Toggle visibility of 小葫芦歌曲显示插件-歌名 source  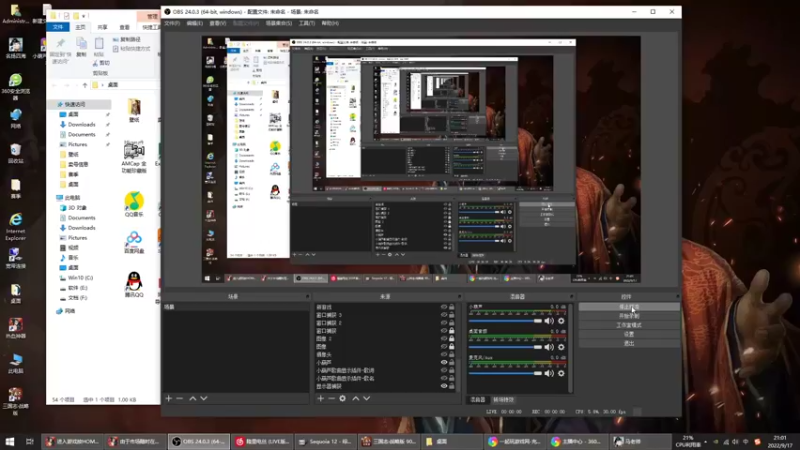444,378
